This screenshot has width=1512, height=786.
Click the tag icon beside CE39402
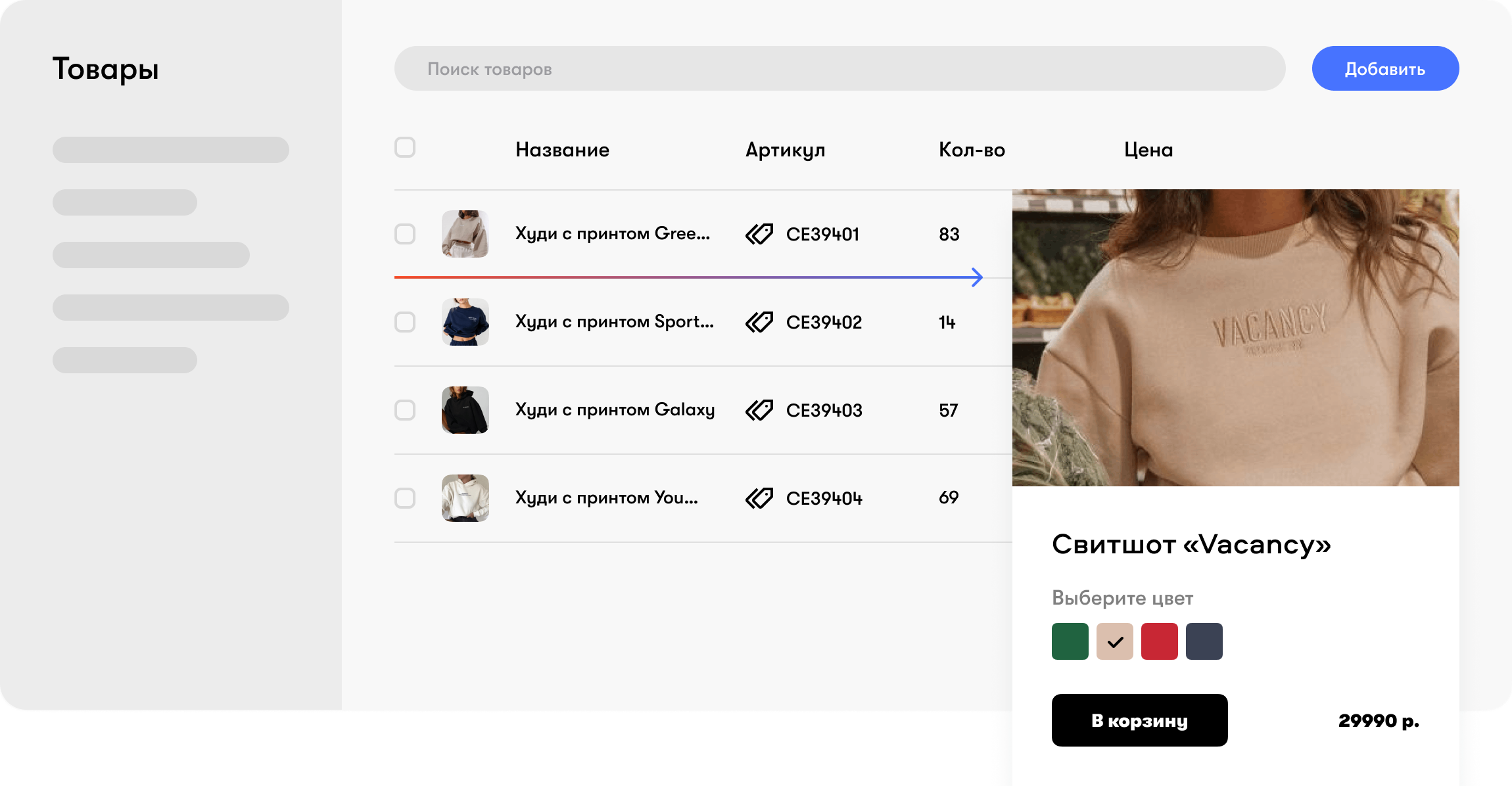(759, 322)
